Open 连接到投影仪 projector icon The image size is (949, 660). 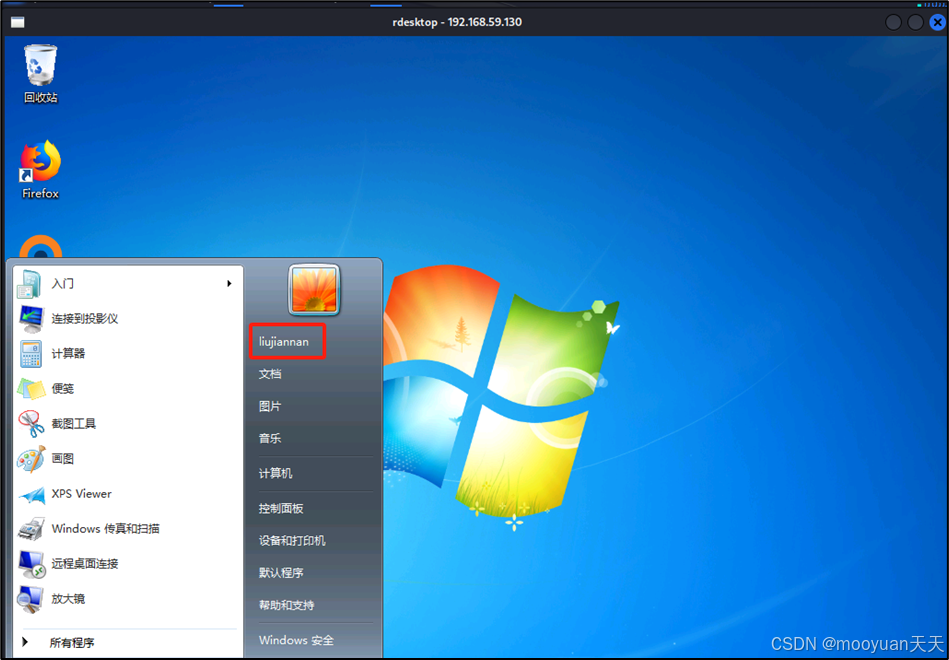tap(30, 318)
